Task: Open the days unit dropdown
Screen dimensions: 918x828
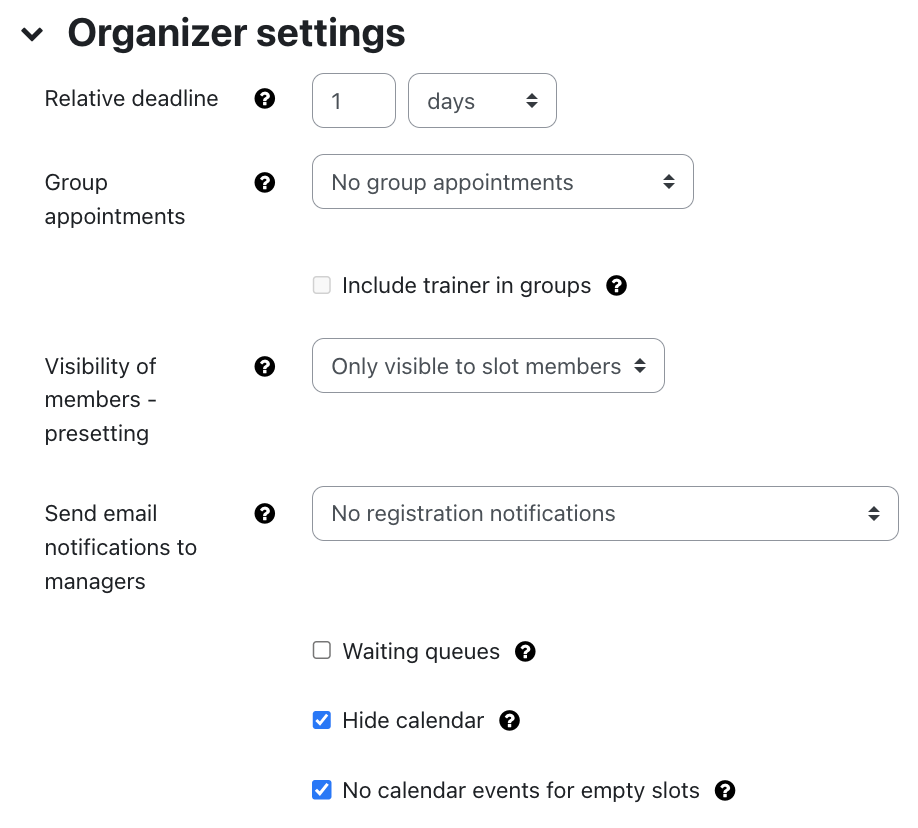Action: pyautogui.click(x=482, y=100)
